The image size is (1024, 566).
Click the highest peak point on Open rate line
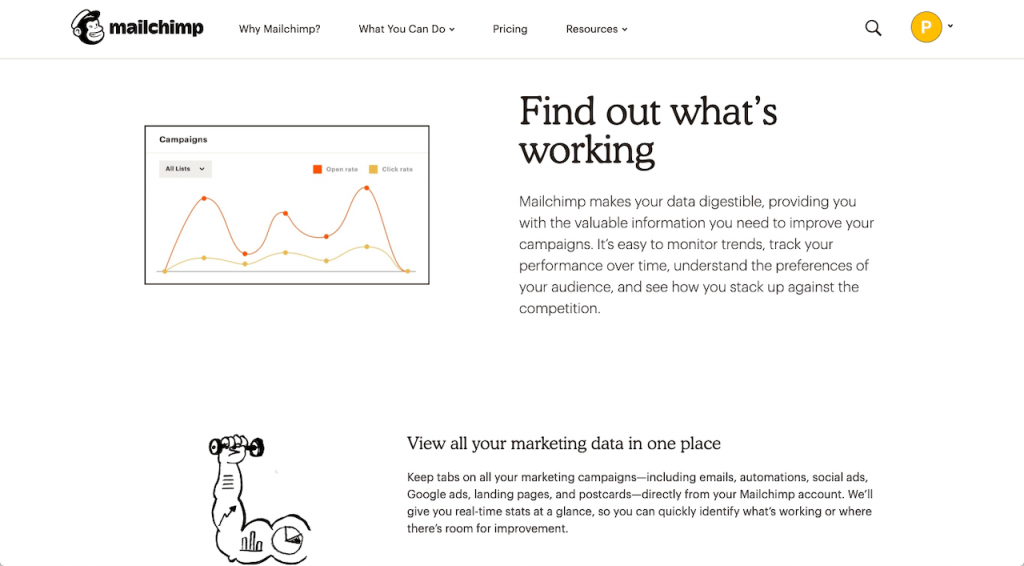[367, 188]
